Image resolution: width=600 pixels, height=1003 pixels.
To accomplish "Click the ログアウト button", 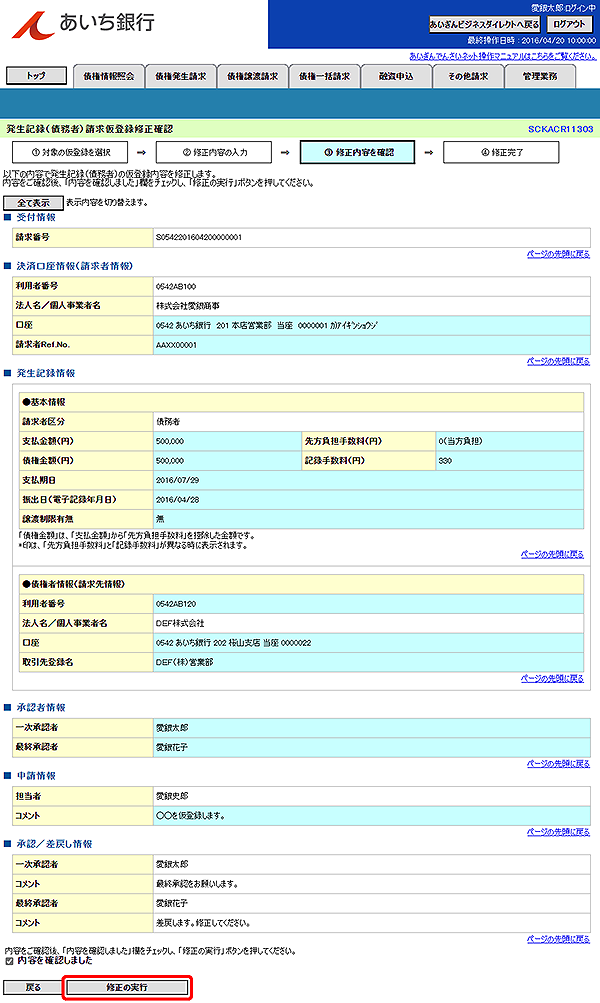I will (x=569, y=24).
